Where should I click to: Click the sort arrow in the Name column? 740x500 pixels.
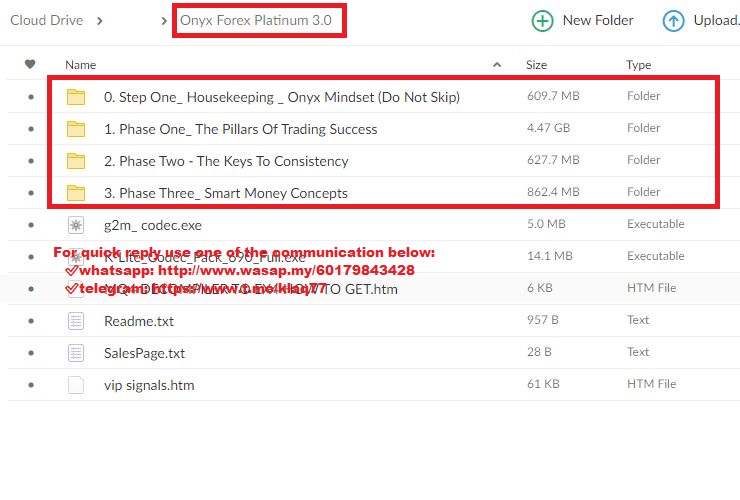click(x=497, y=65)
